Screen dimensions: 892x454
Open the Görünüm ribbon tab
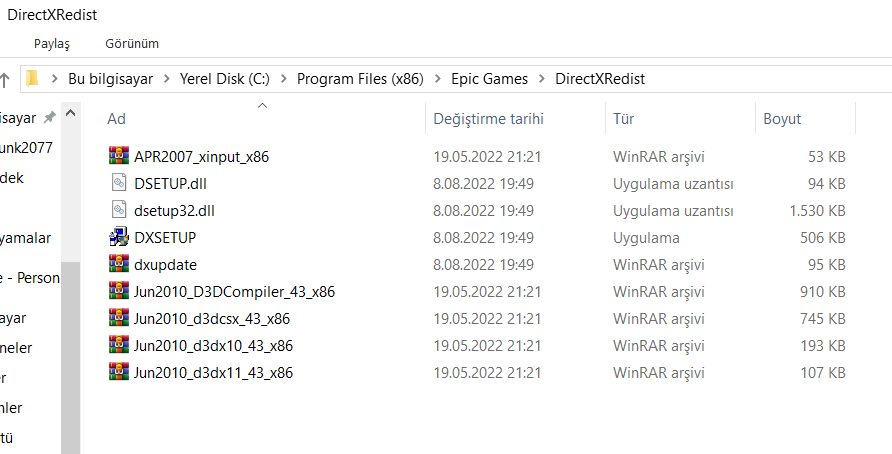point(131,44)
